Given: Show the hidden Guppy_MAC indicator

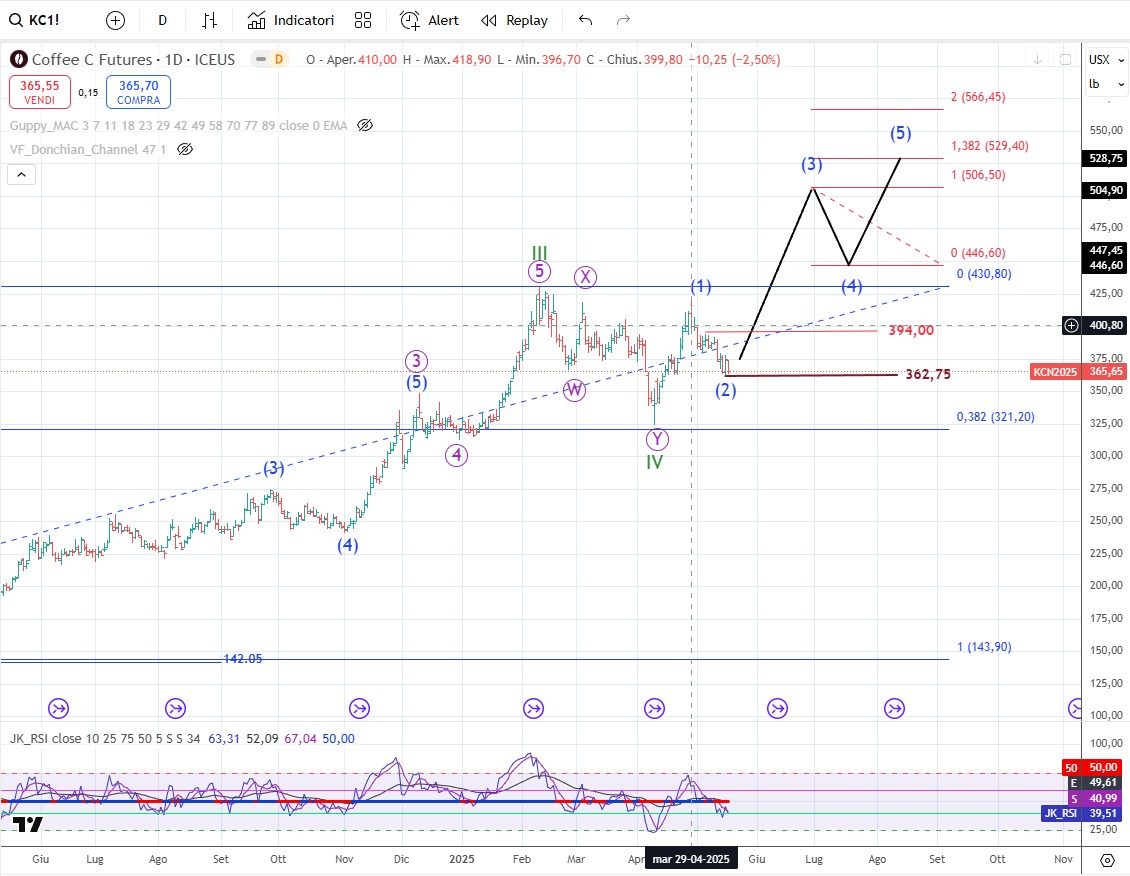Looking at the screenshot, I should tap(365, 125).
